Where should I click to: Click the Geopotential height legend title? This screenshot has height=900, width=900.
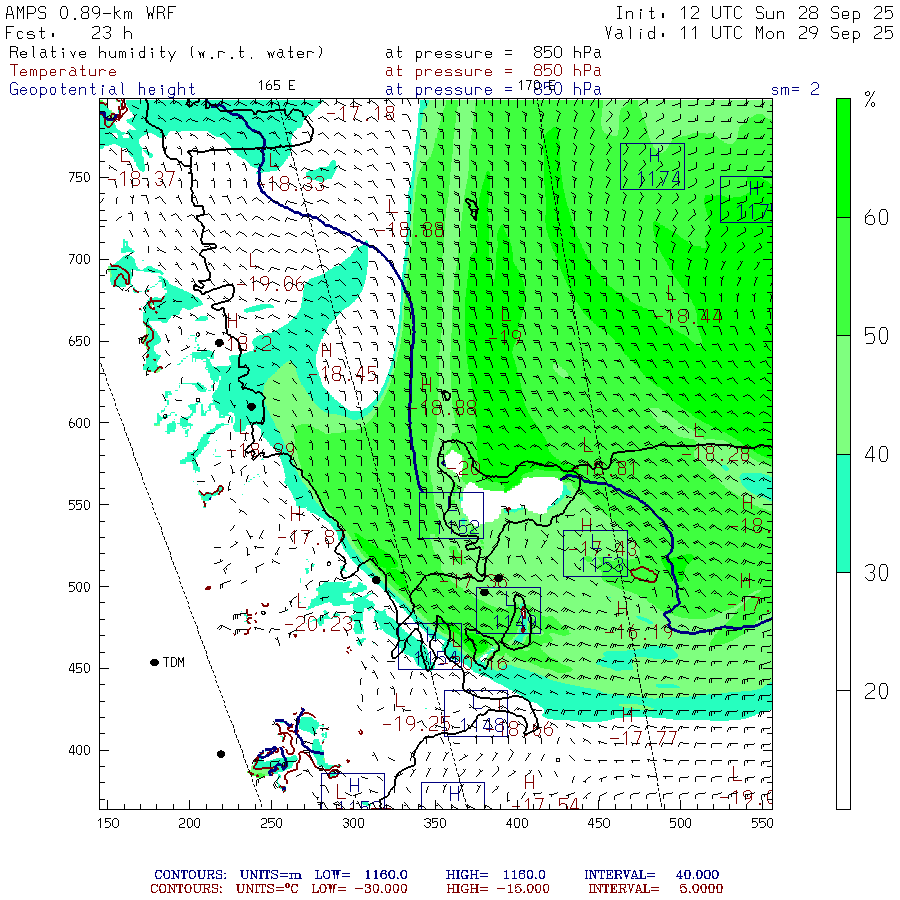pyautogui.click(x=102, y=90)
